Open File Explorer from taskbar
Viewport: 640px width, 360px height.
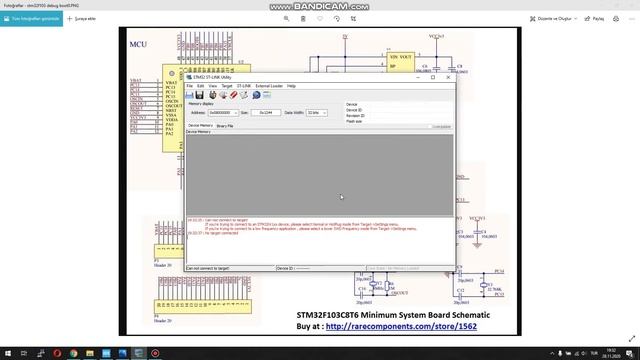coord(90,353)
